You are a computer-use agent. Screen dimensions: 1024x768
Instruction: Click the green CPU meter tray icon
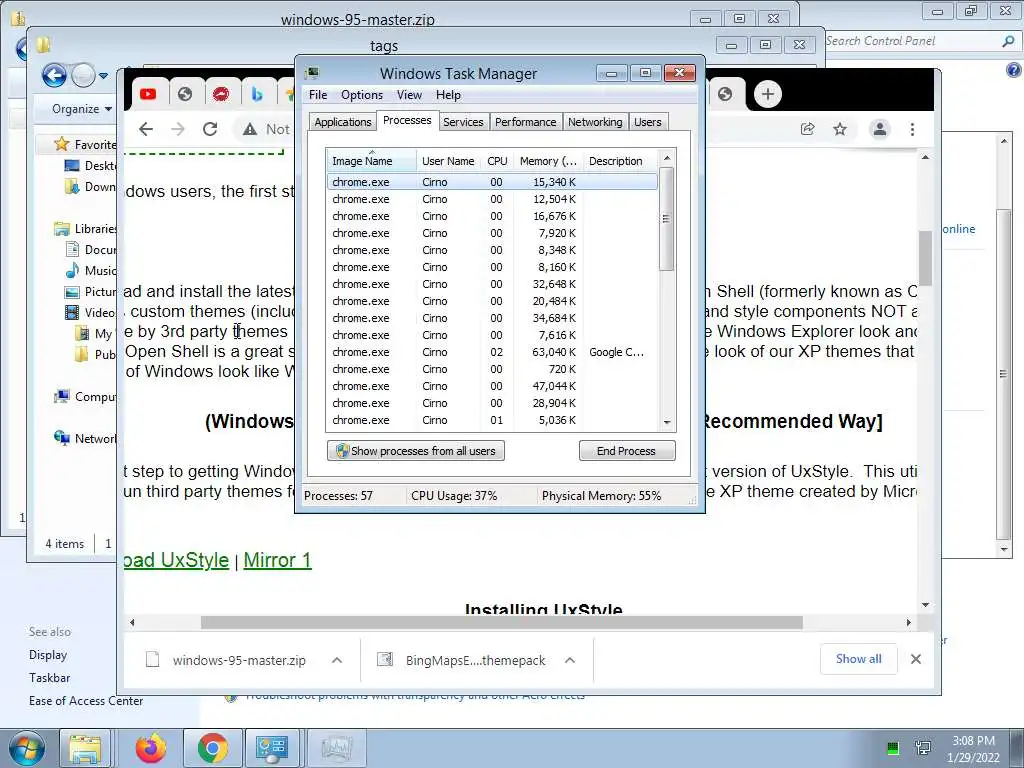893,748
